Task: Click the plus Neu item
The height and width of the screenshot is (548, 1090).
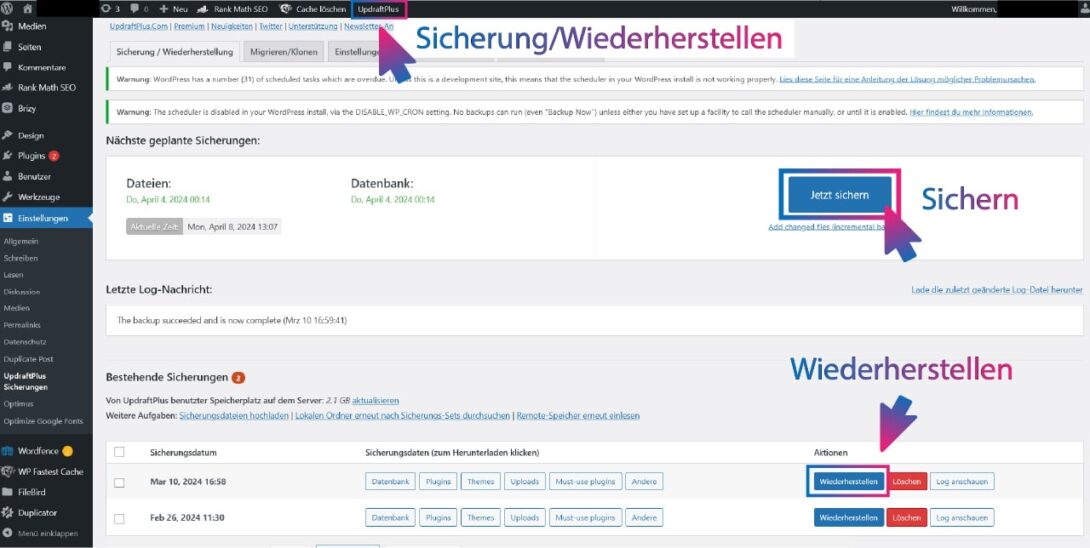Action: click(x=174, y=9)
